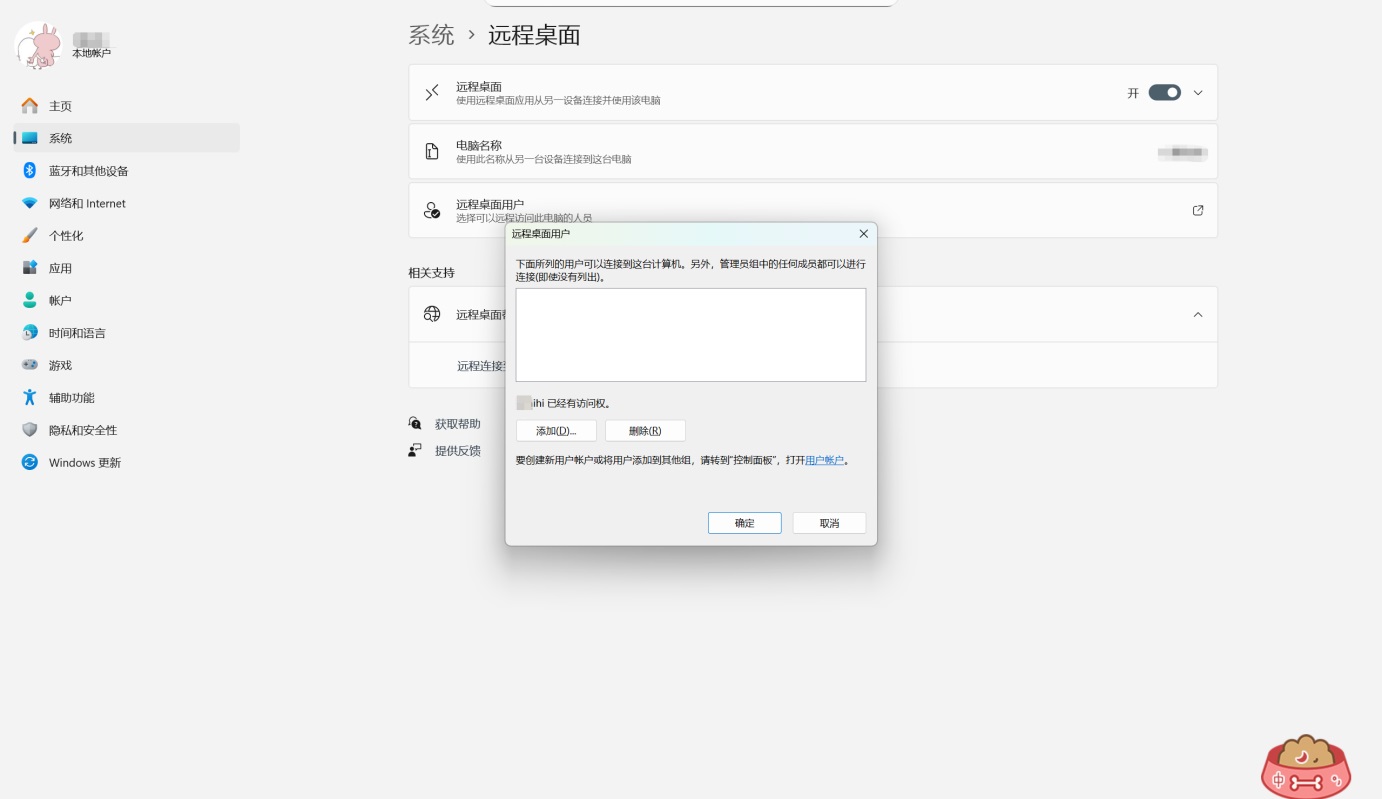Select the empty remote users list box

(x=690, y=334)
